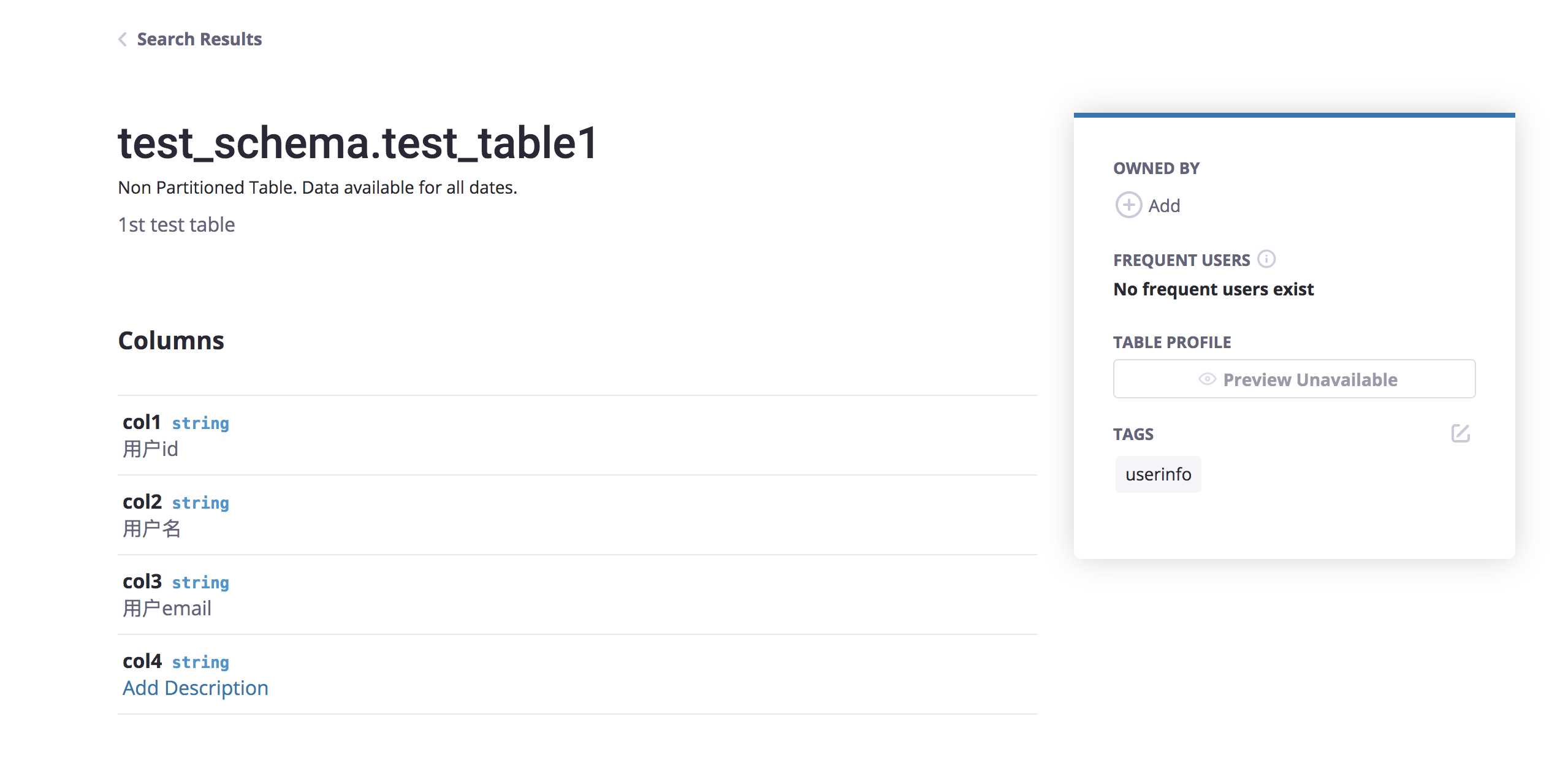Click Add owner label
The width and height of the screenshot is (1568, 771).
(1164, 206)
